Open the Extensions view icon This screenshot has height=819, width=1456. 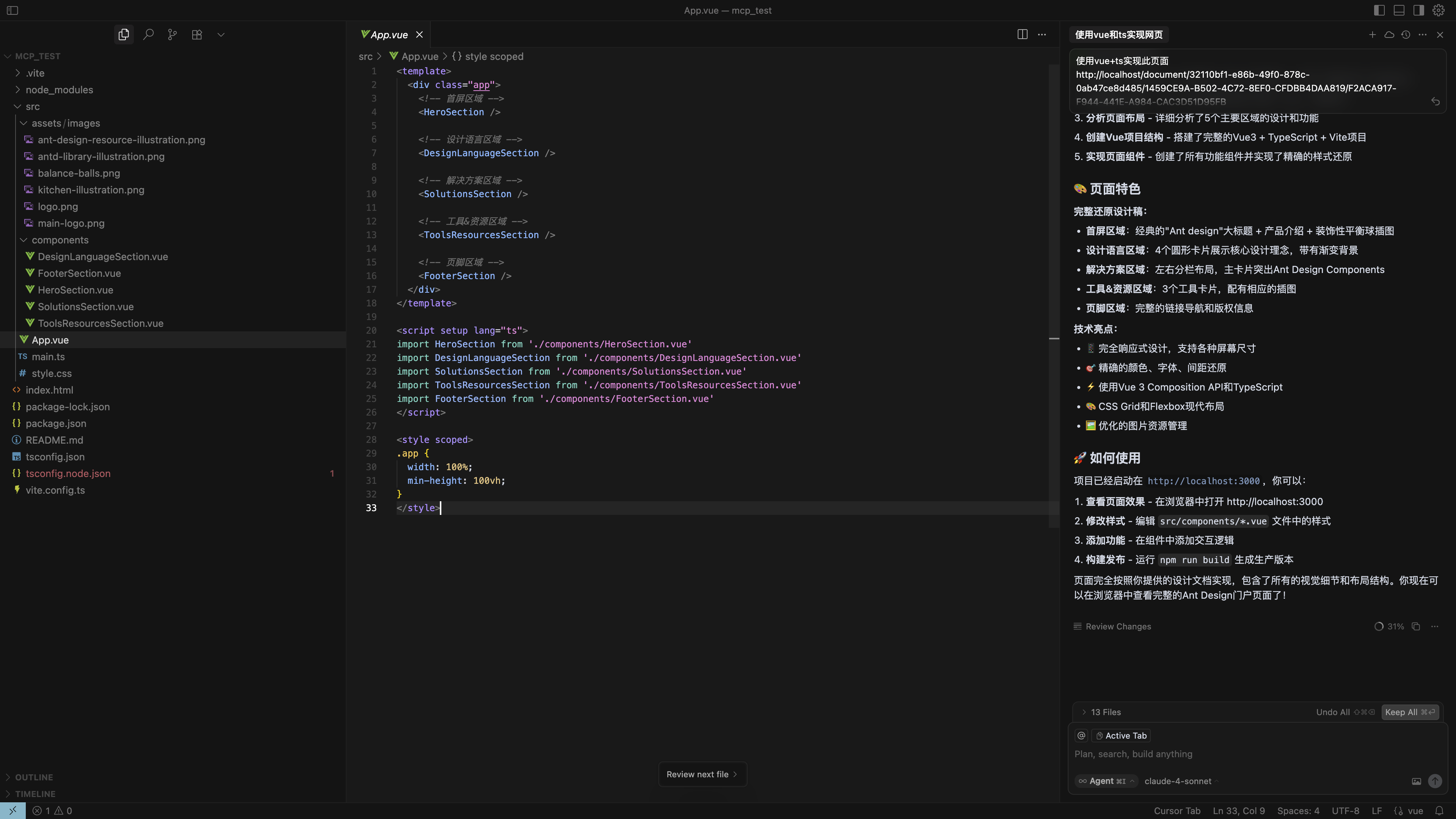(x=197, y=35)
